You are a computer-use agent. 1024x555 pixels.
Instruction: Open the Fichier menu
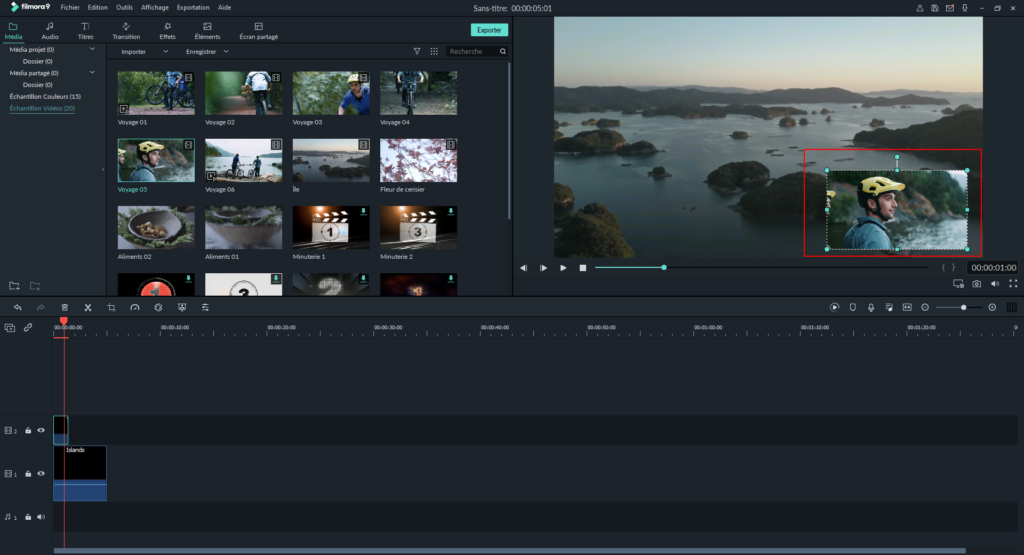[70, 8]
